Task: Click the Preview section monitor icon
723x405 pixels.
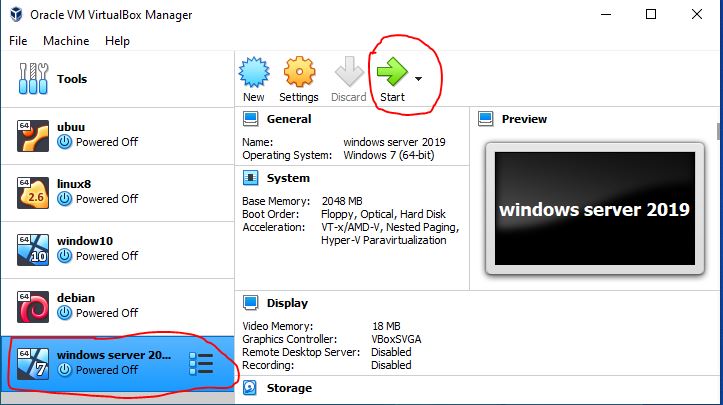Action: [486, 119]
